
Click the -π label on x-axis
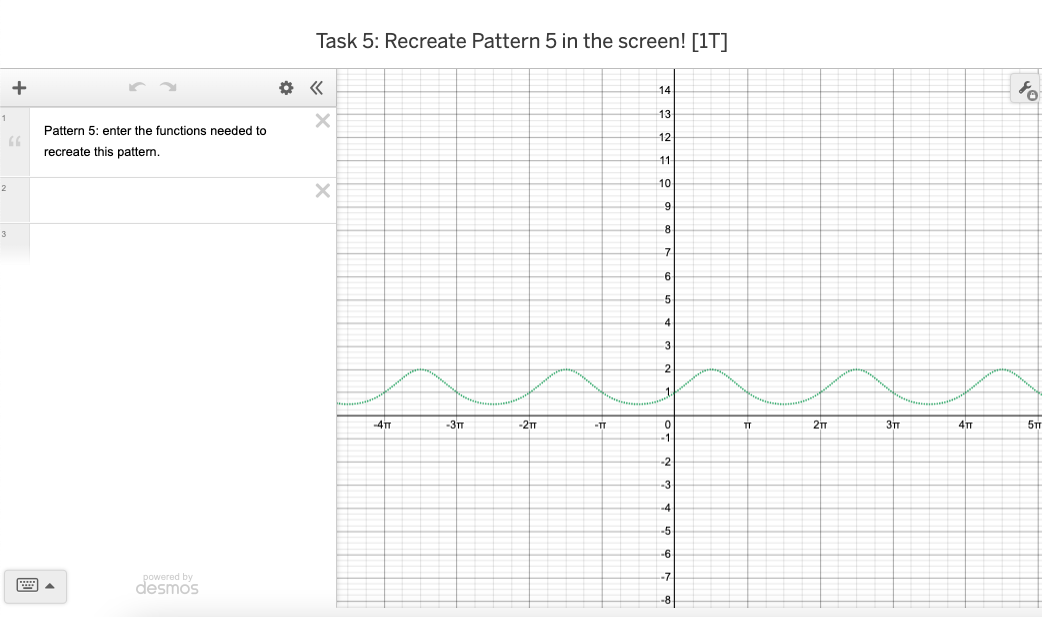point(600,425)
